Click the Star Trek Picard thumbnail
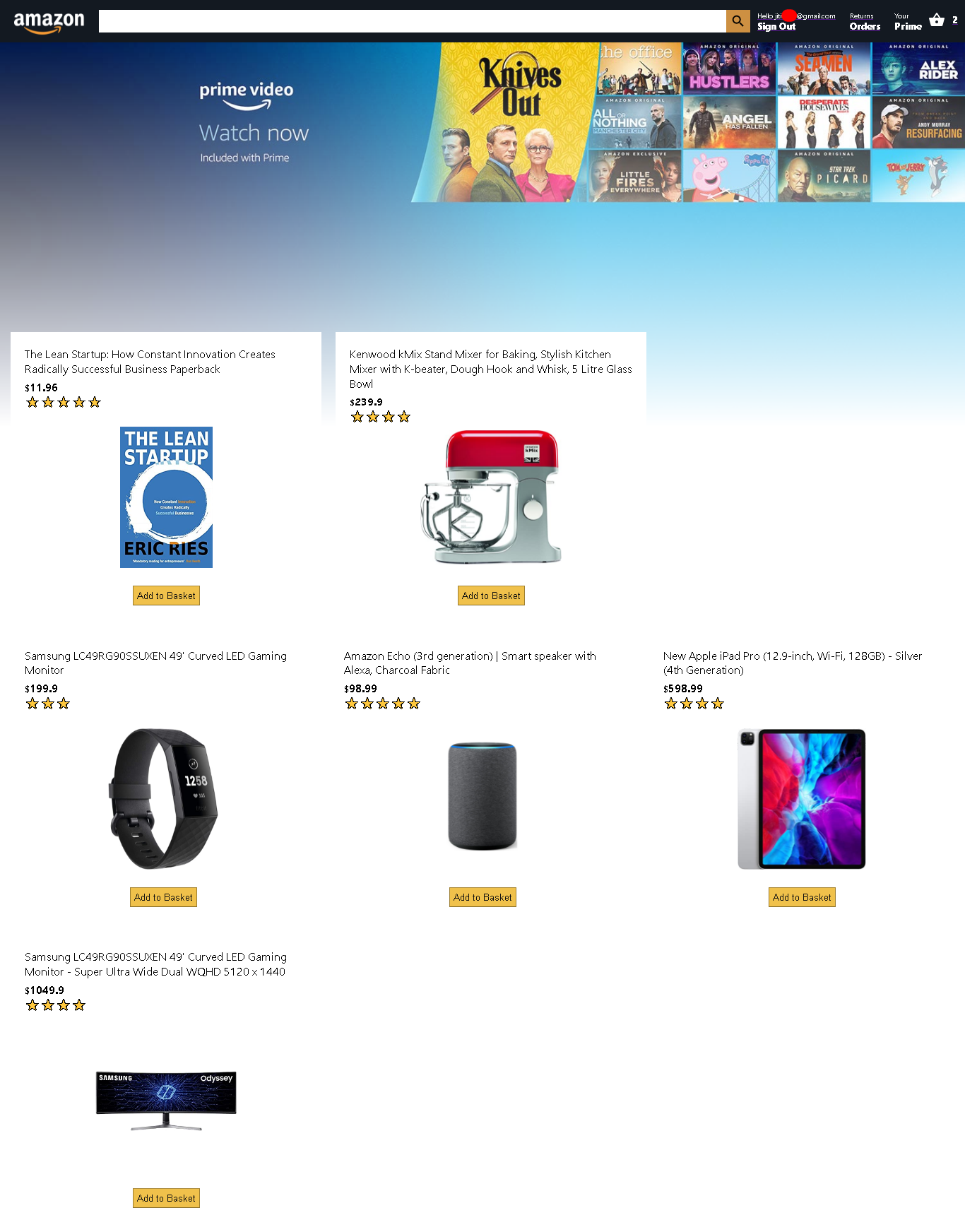965x1232 pixels. (824, 176)
